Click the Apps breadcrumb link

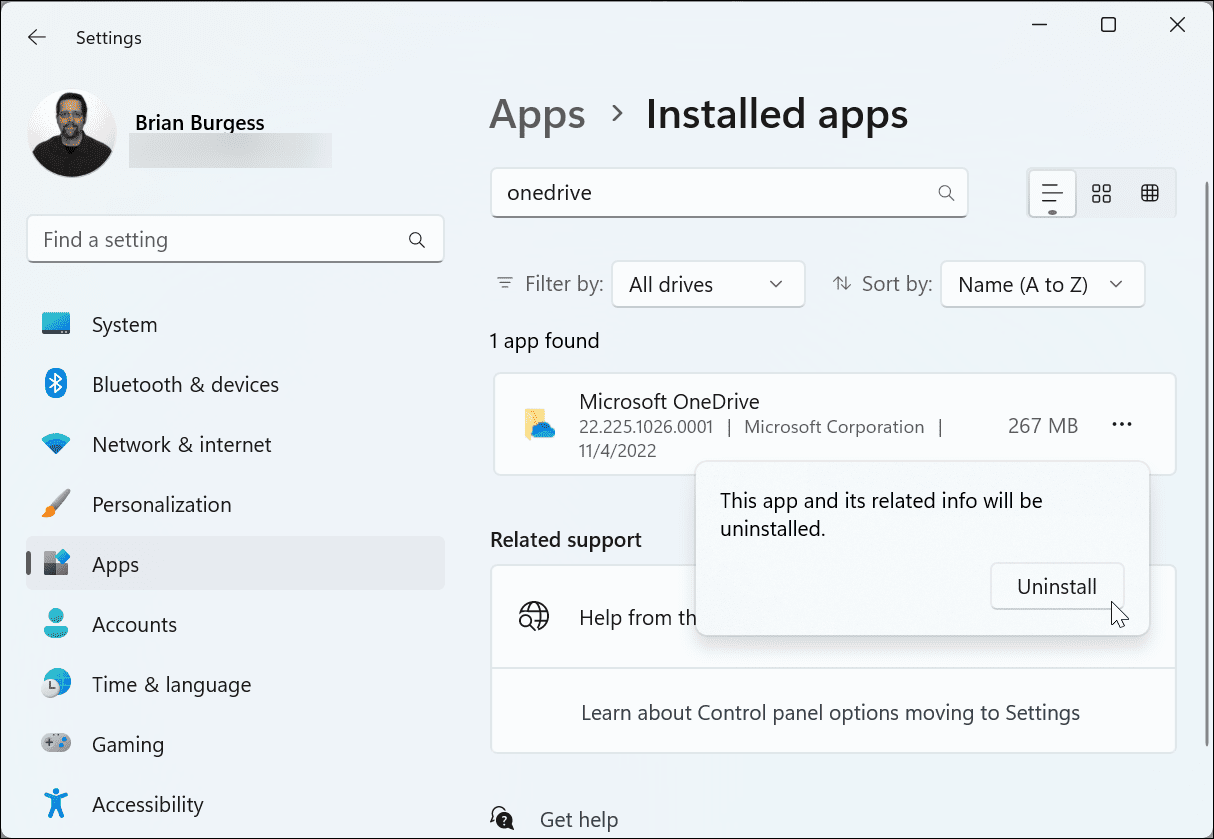(x=537, y=114)
